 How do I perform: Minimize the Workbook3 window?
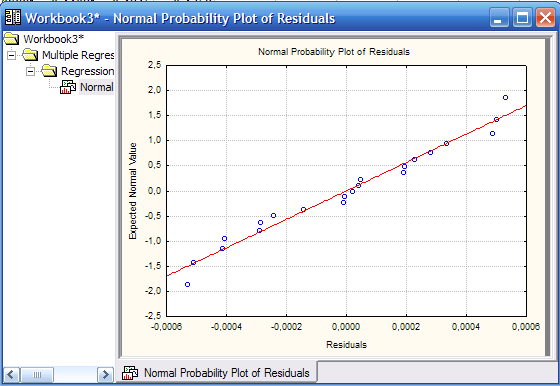[x=499, y=17]
